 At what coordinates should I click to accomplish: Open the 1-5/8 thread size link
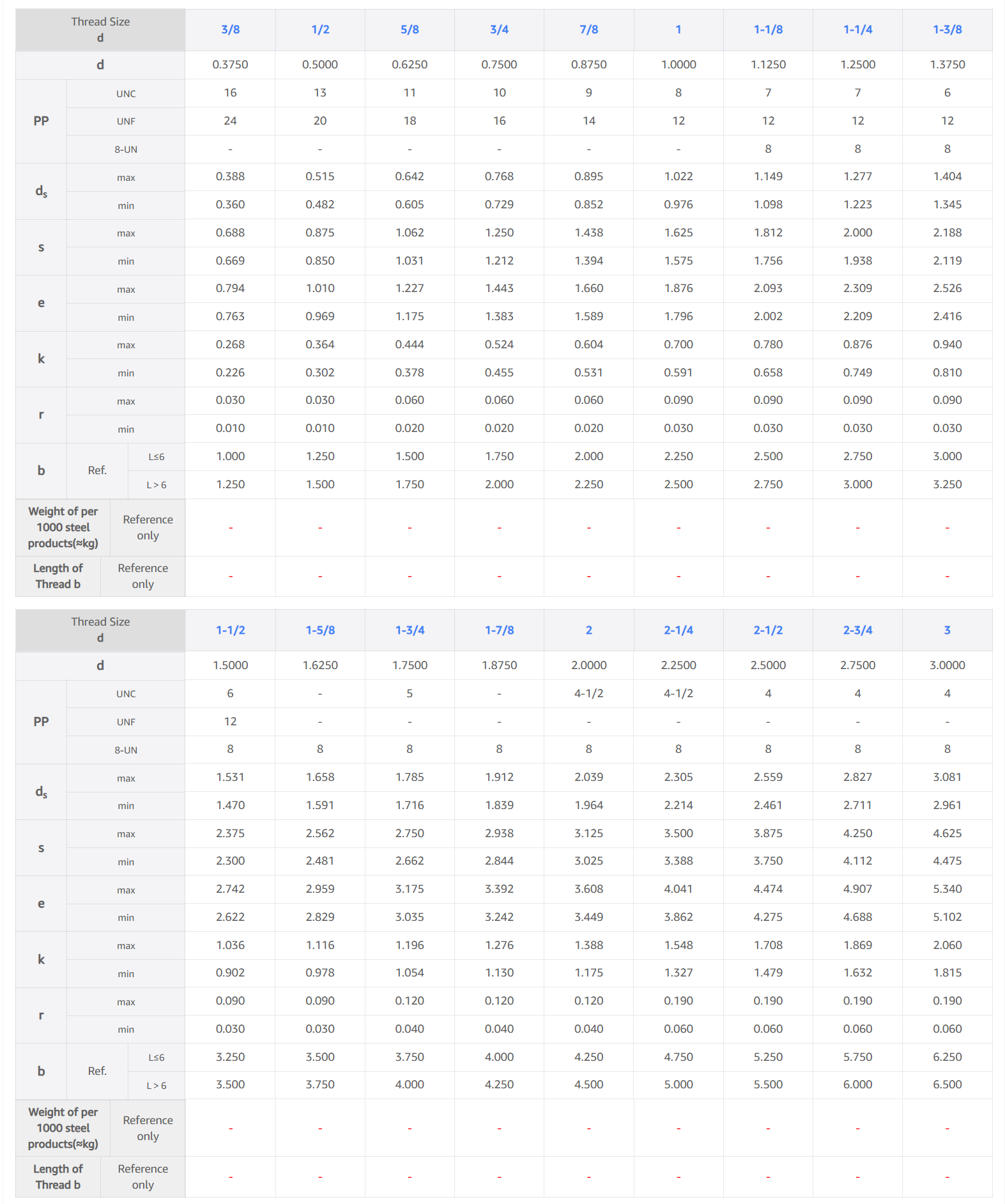(x=320, y=630)
